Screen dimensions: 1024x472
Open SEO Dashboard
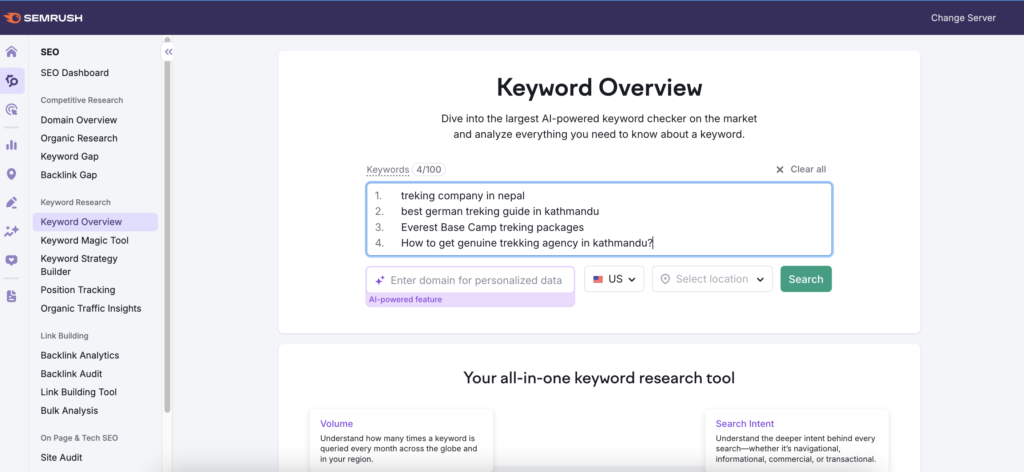74,72
